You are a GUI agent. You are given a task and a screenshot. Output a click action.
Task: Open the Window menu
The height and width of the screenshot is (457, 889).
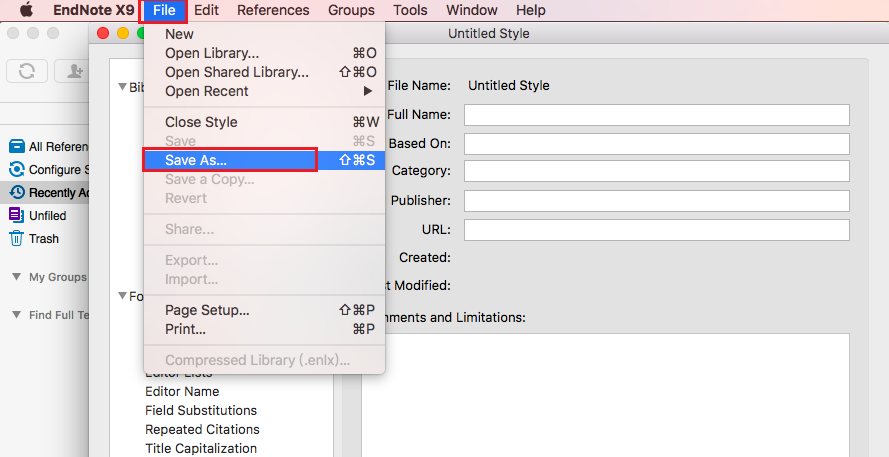click(x=472, y=10)
